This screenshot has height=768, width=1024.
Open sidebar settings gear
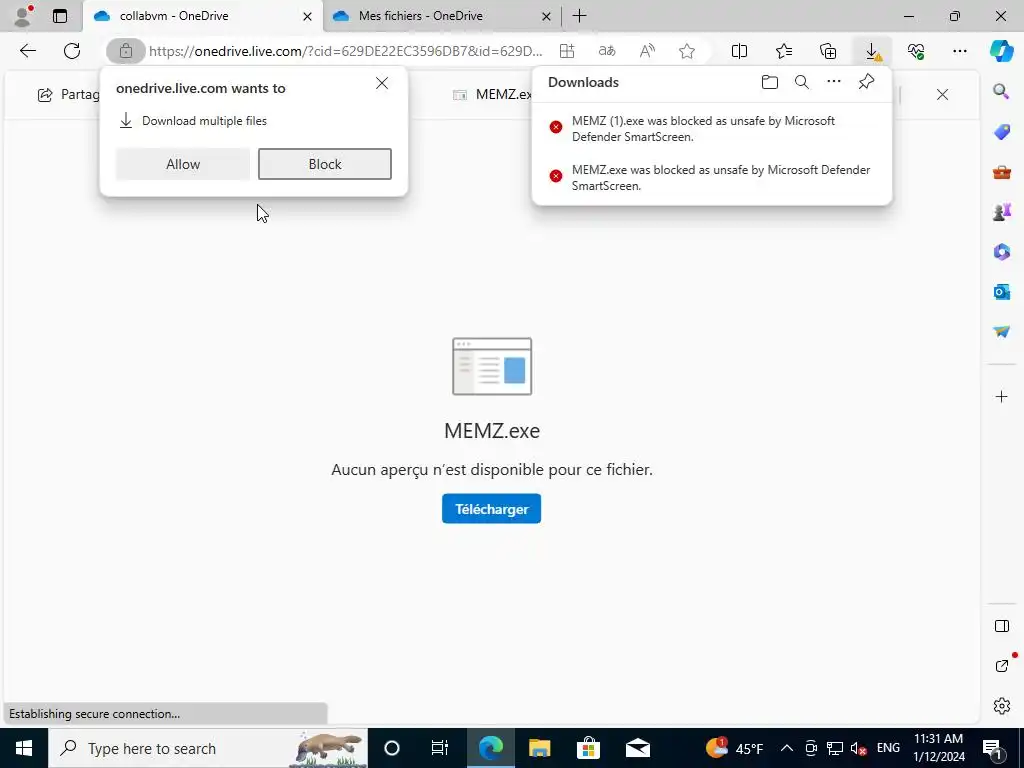click(1001, 706)
